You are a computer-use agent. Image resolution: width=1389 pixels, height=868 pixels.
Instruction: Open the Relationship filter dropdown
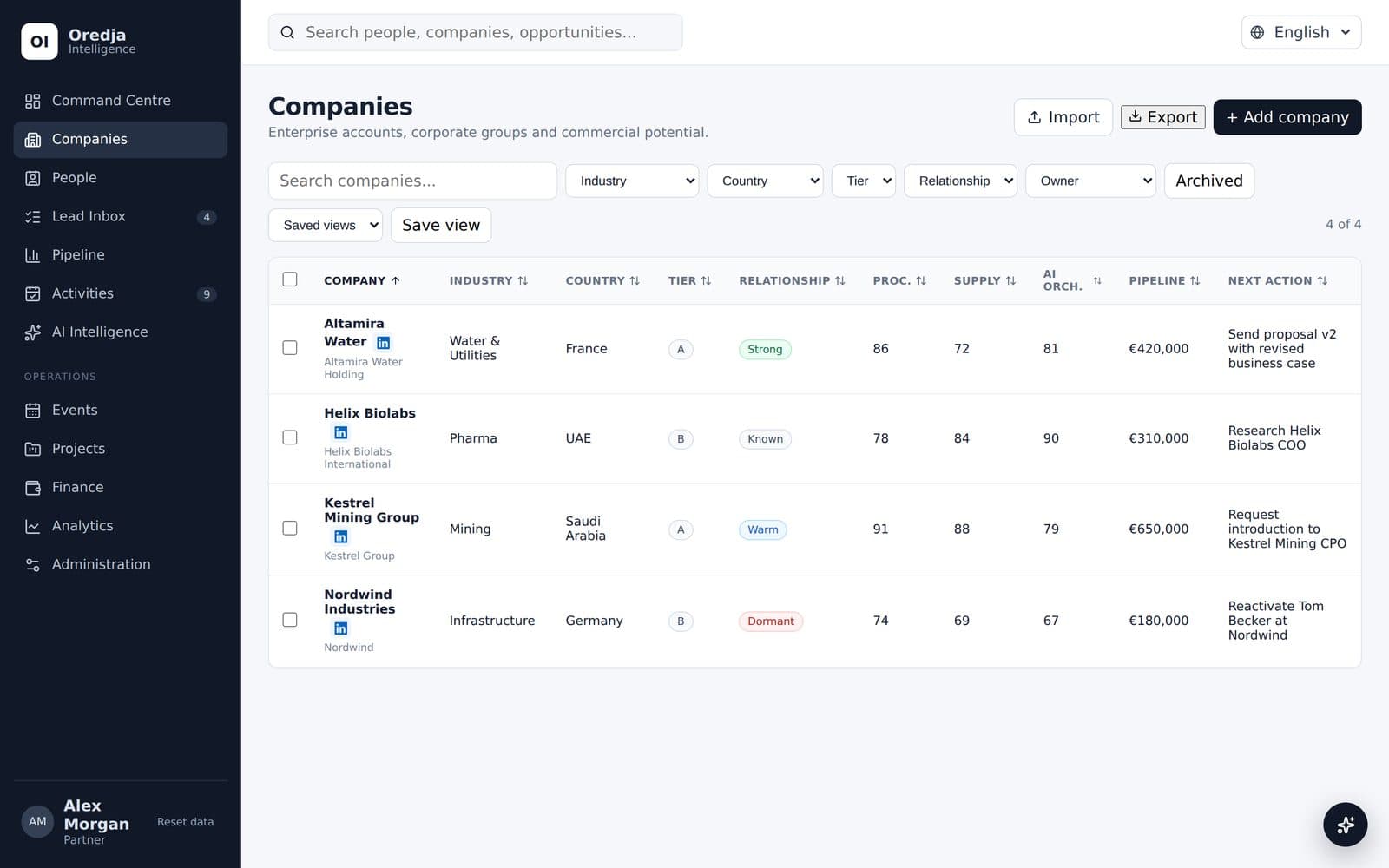click(x=960, y=181)
